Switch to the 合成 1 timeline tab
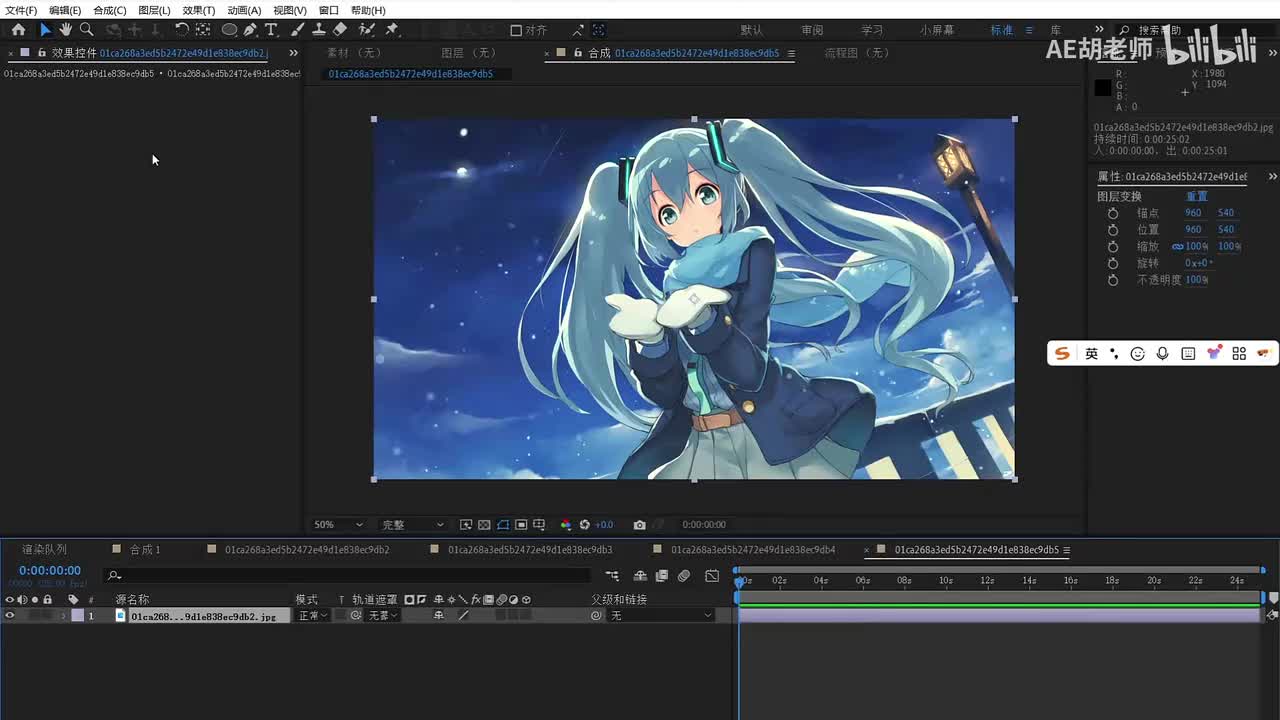 click(x=145, y=550)
